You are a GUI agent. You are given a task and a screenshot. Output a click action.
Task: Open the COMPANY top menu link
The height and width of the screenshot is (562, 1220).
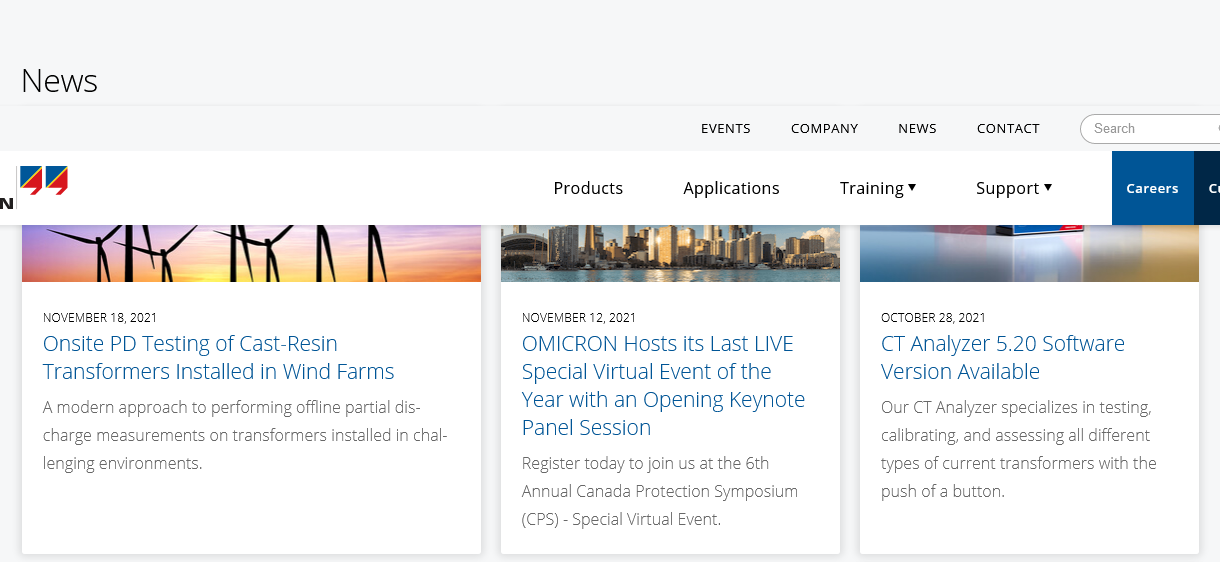(x=824, y=128)
